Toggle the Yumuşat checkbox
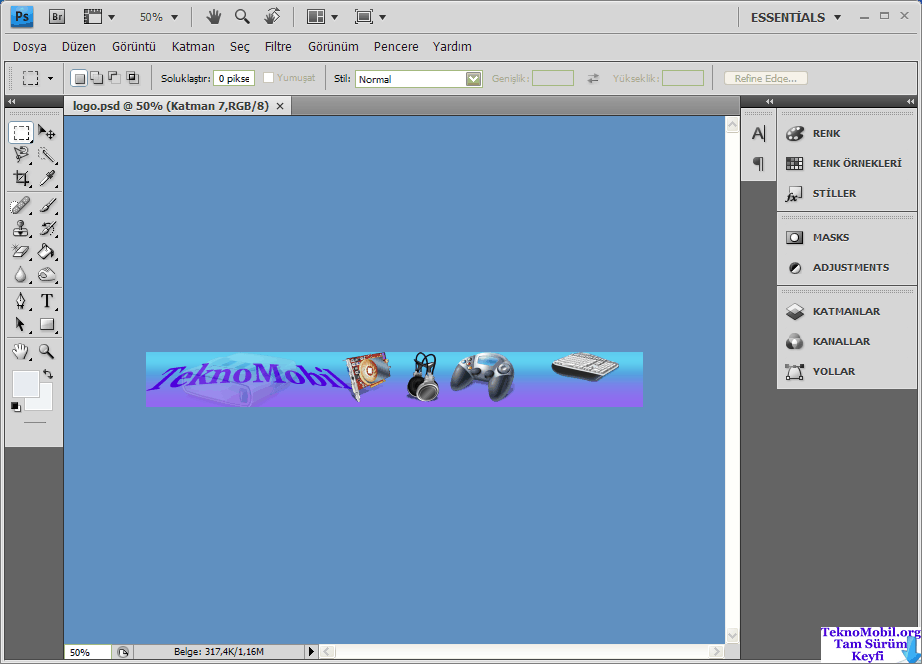 268,78
